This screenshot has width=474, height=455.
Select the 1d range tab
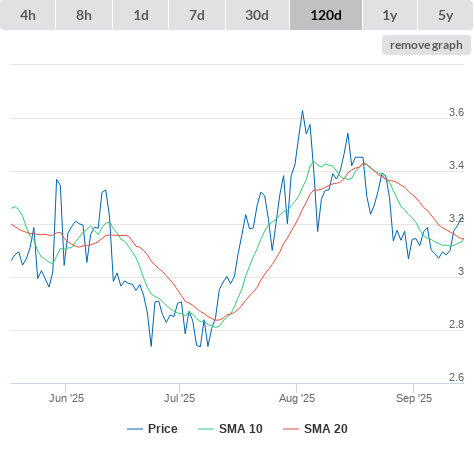pyautogui.click(x=141, y=15)
